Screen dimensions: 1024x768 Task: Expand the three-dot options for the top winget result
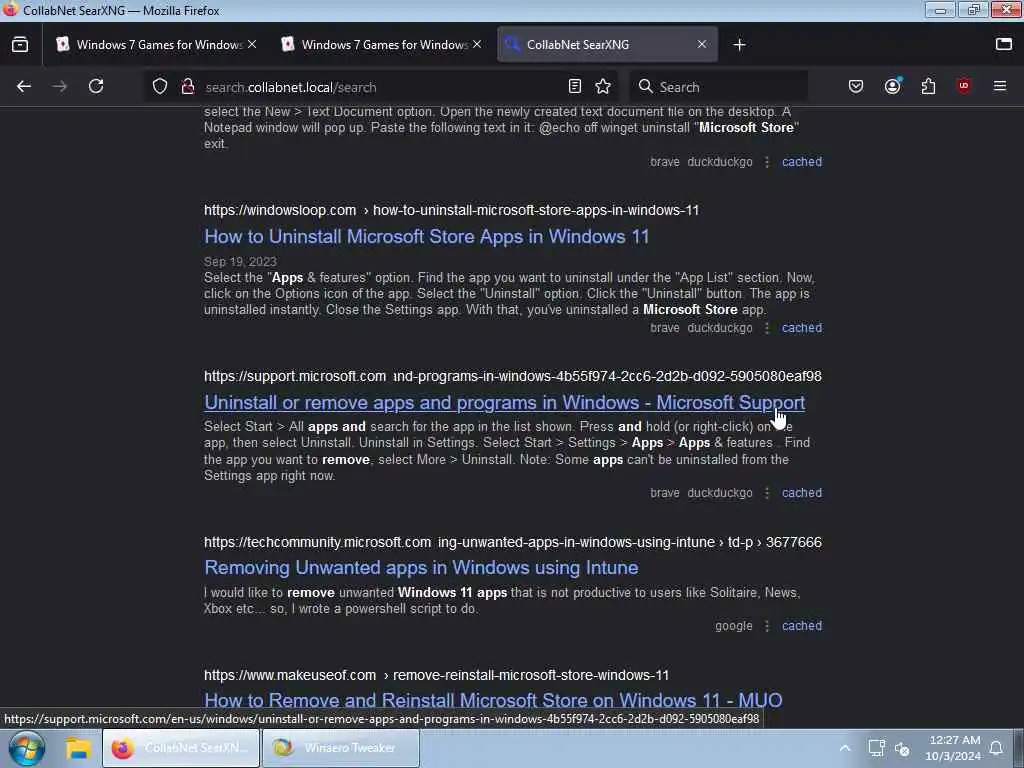(x=767, y=162)
